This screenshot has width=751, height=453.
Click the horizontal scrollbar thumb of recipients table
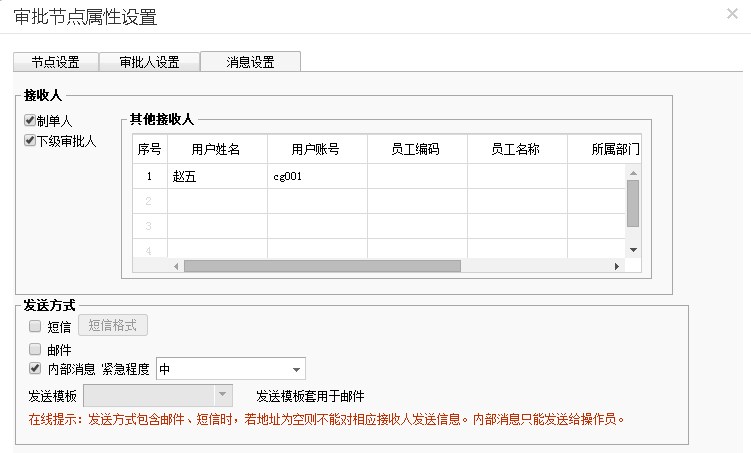[x=320, y=267]
